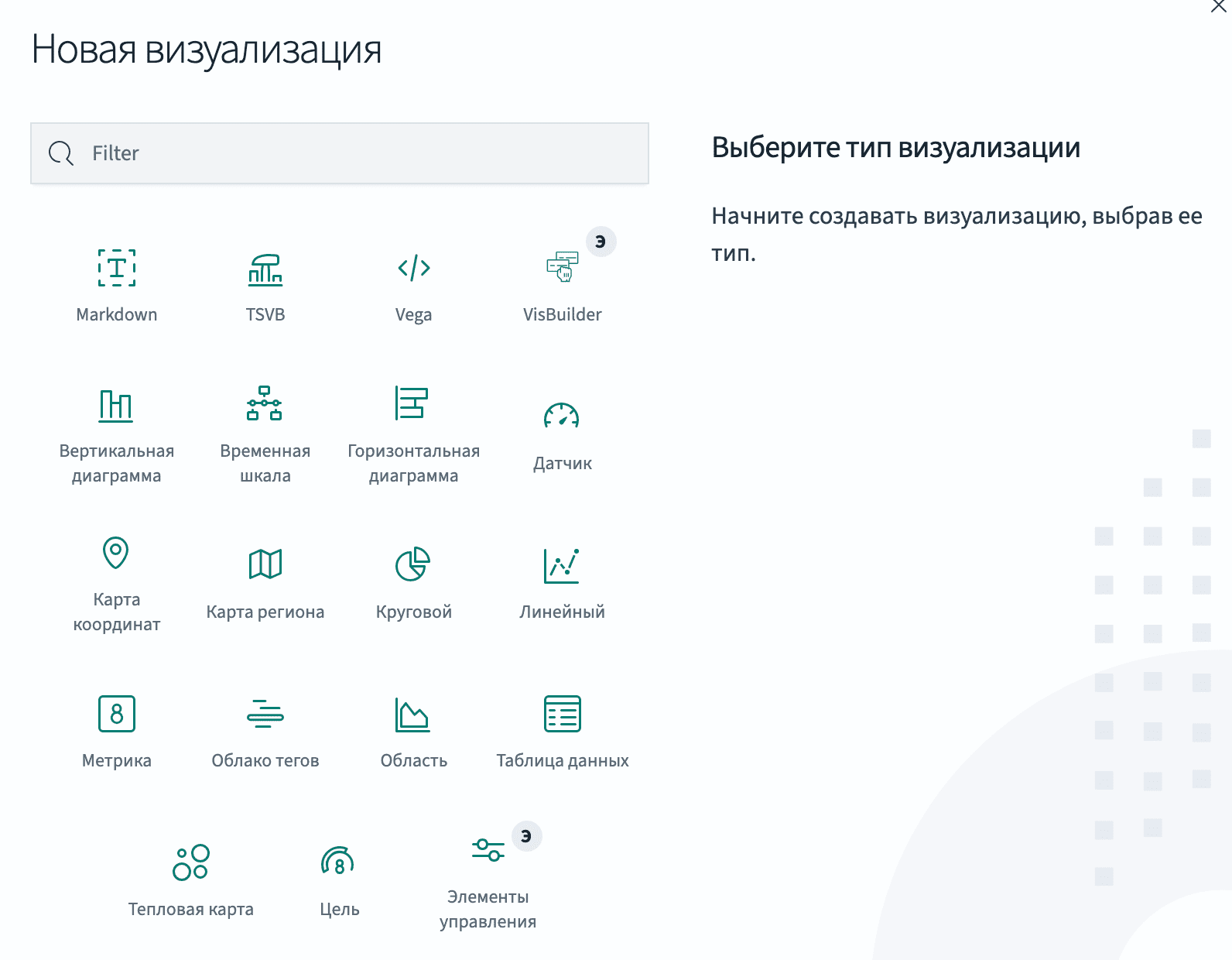Choose the Карта региона map icon
Screen dimensions: 1232x960
[265, 566]
